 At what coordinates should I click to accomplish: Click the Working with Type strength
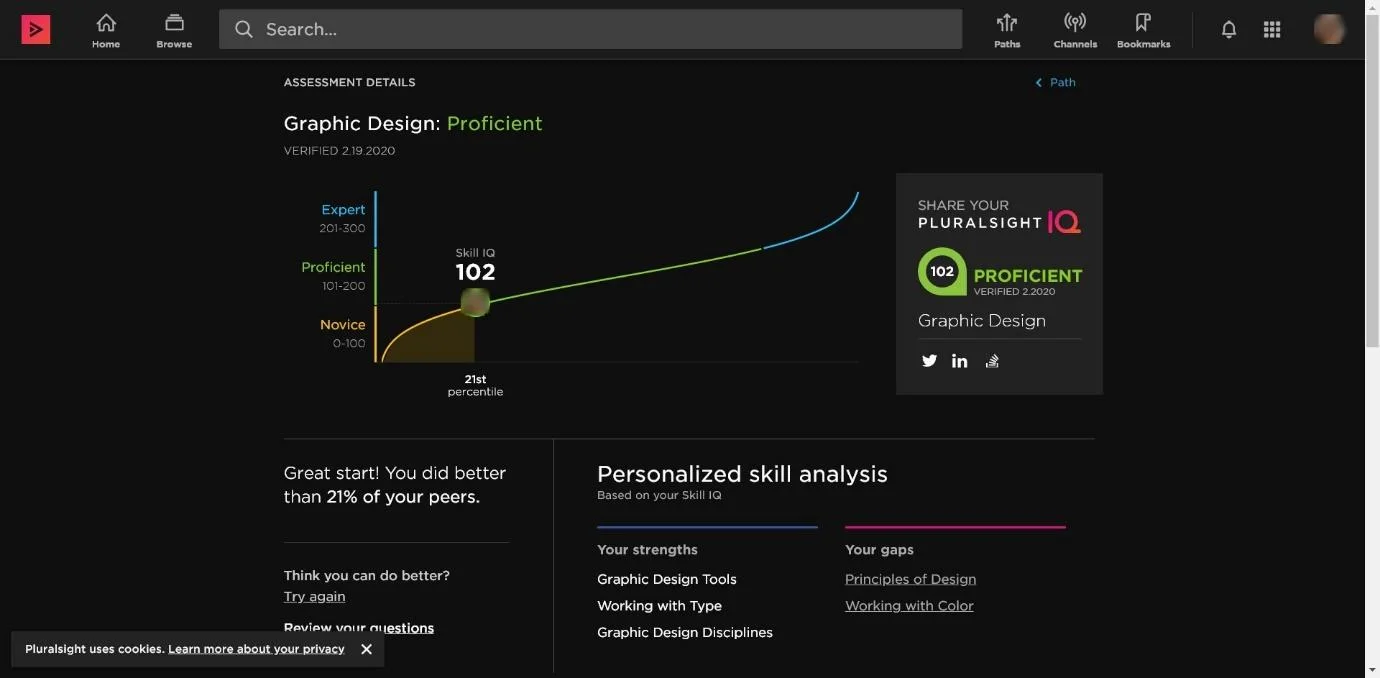point(659,606)
